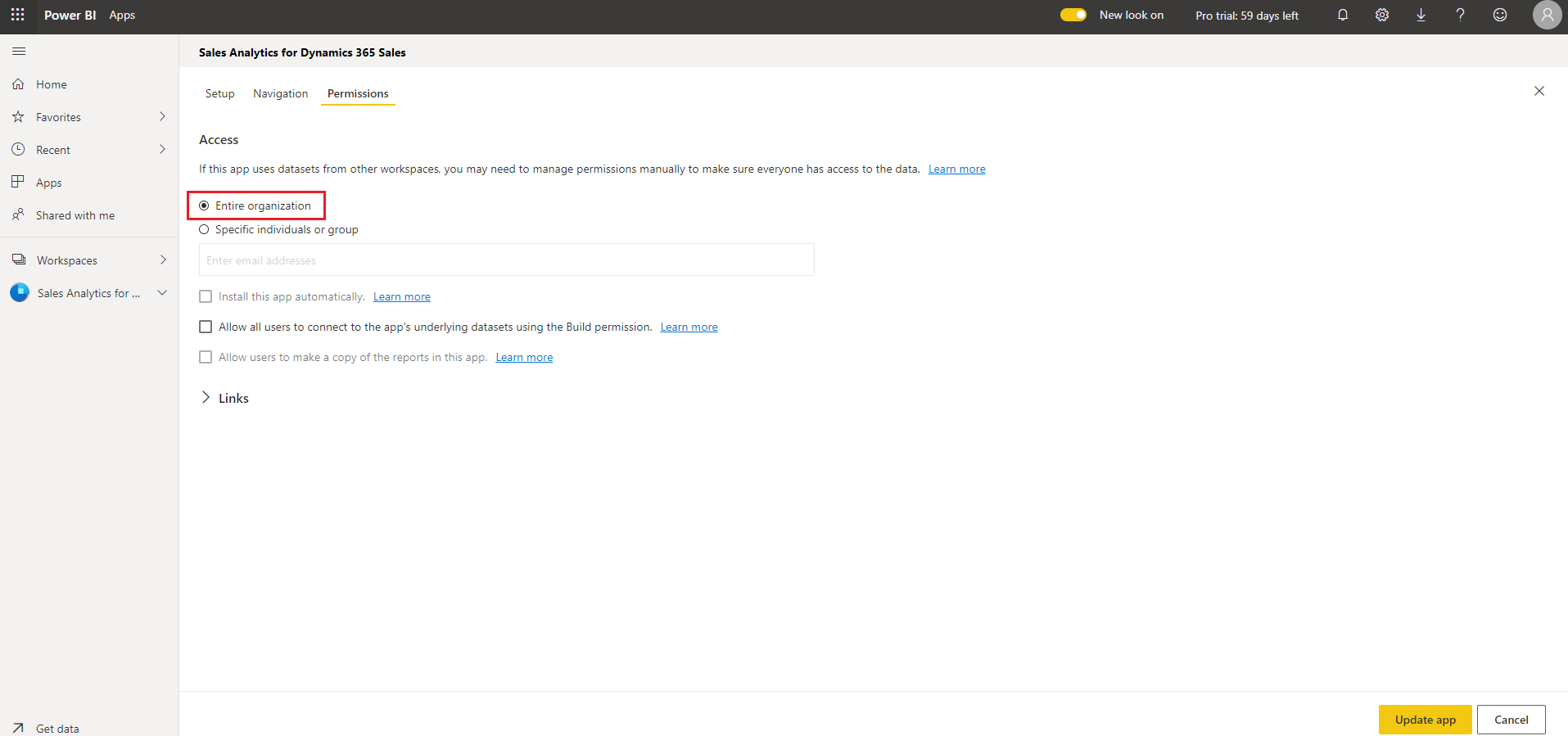The width and height of the screenshot is (1568, 736).
Task: Click the Apps grid icon in sidebar
Action: coord(18,182)
